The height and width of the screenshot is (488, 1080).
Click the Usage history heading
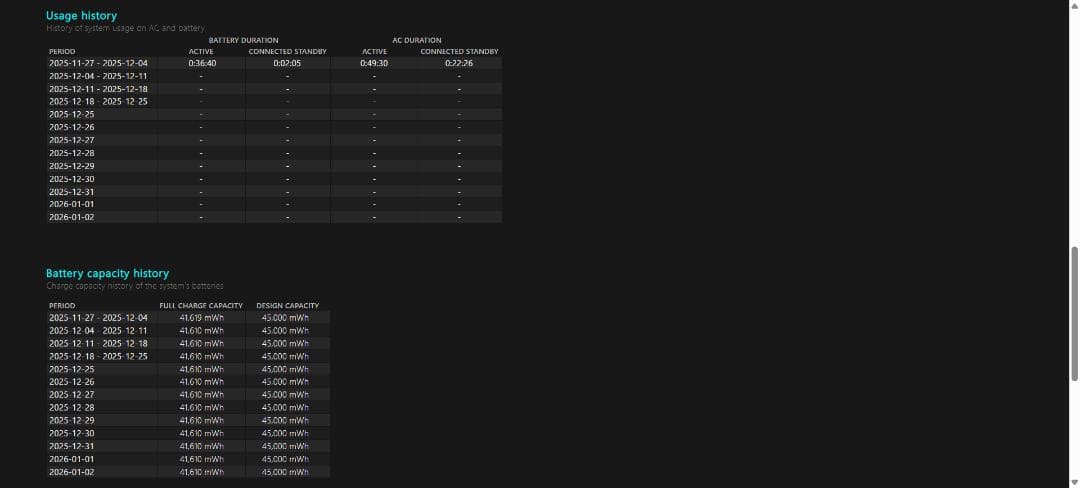click(x=81, y=16)
